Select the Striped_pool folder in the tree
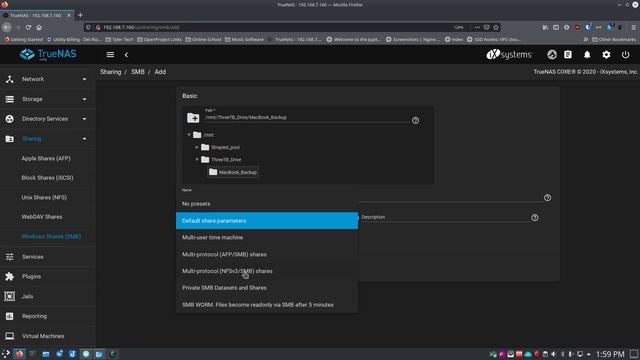 [x=221, y=147]
